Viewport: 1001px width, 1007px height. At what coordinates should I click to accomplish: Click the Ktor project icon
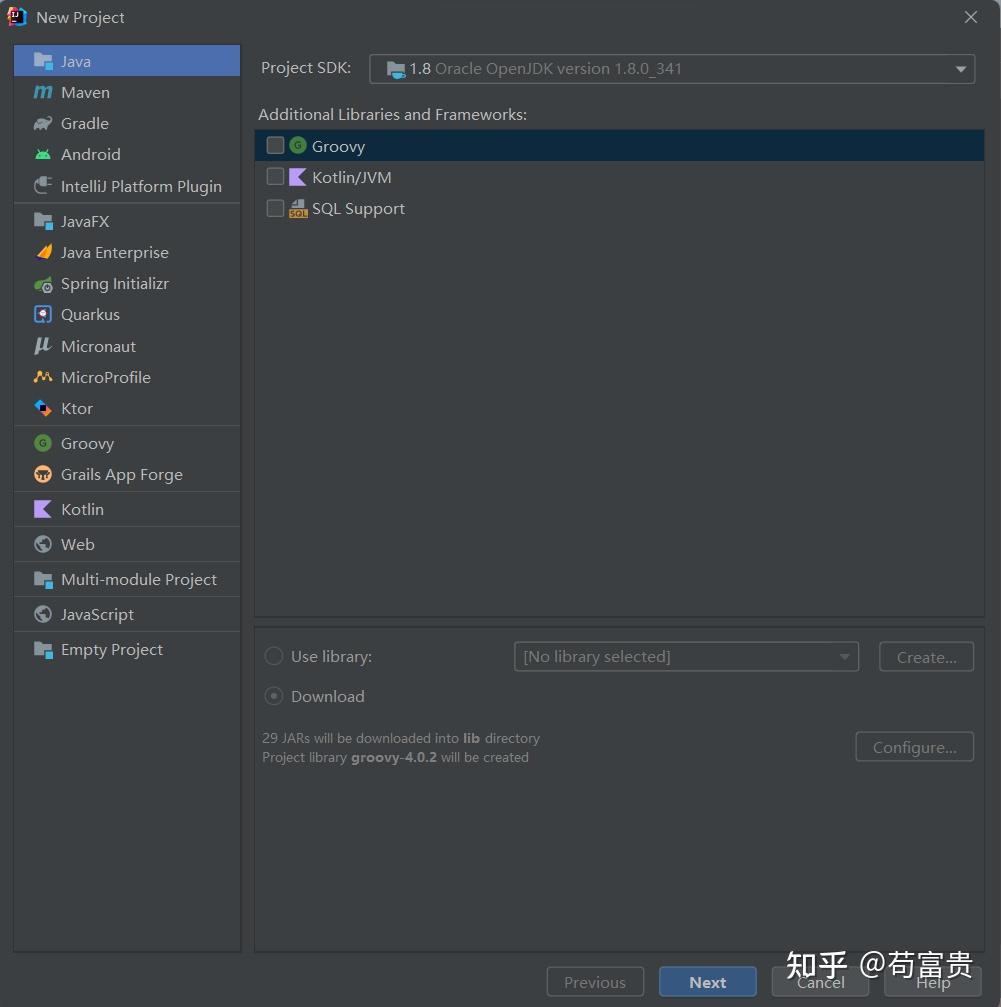[43, 408]
